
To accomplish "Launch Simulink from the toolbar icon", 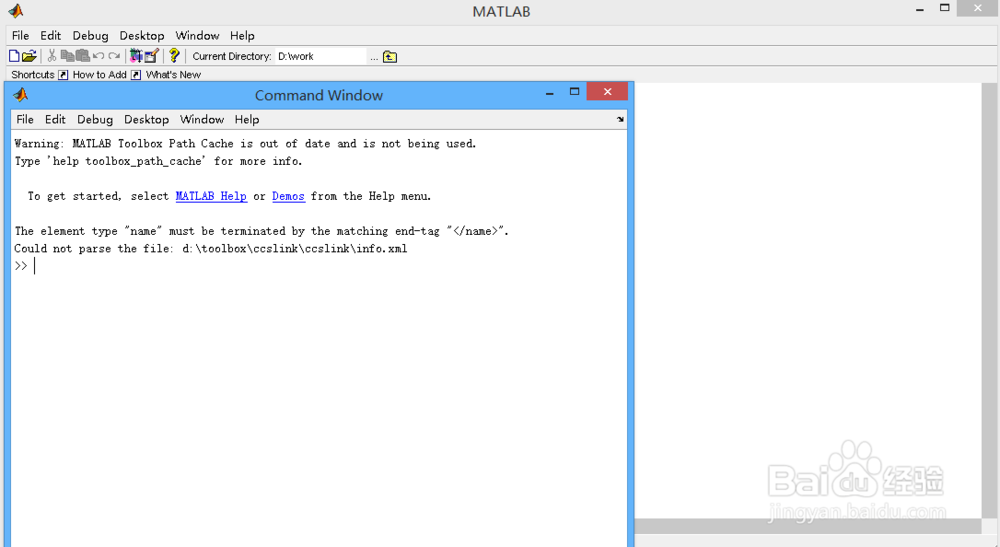I will tap(136, 56).
